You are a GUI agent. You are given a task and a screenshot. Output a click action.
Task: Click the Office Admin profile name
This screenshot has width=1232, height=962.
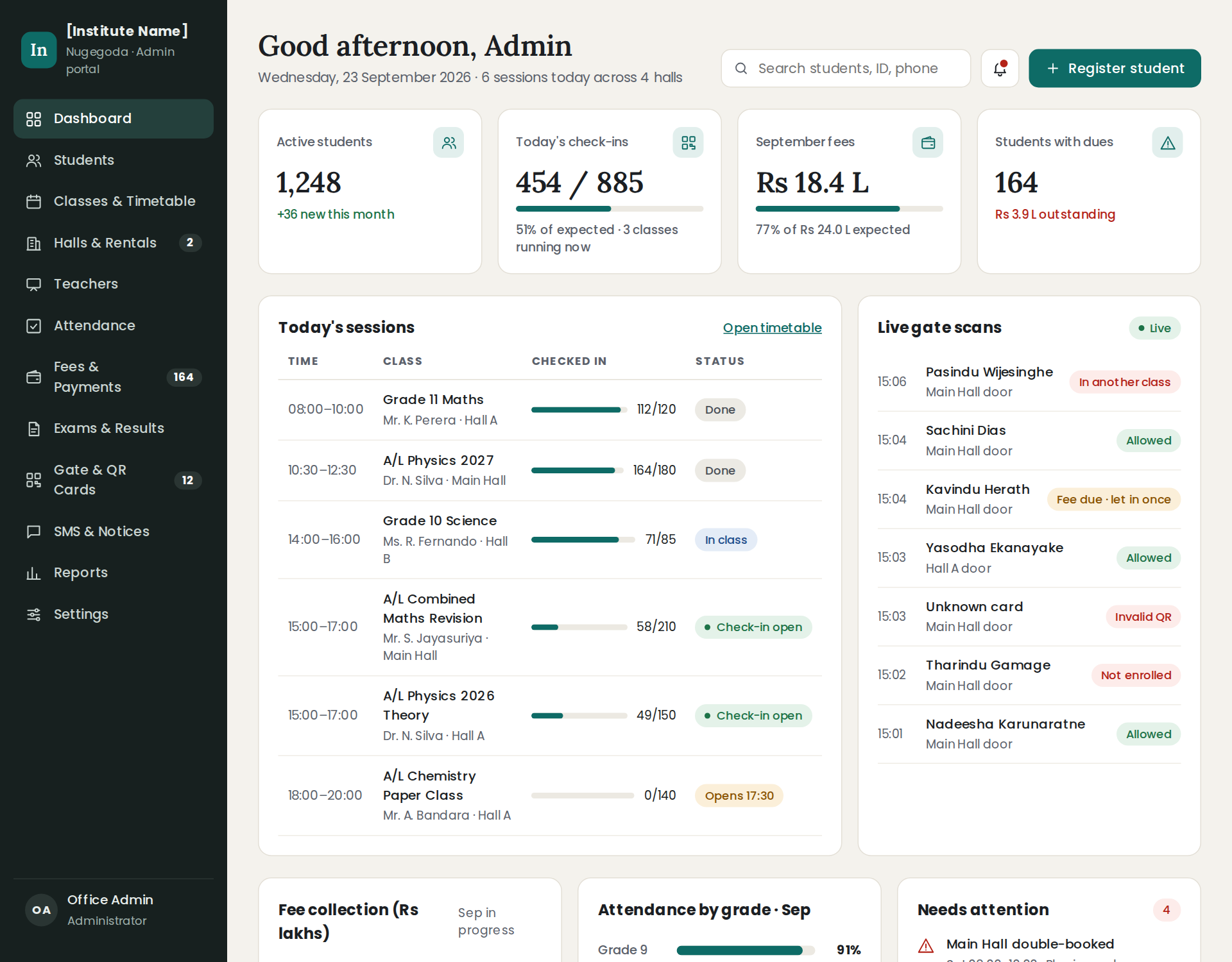[x=110, y=900]
